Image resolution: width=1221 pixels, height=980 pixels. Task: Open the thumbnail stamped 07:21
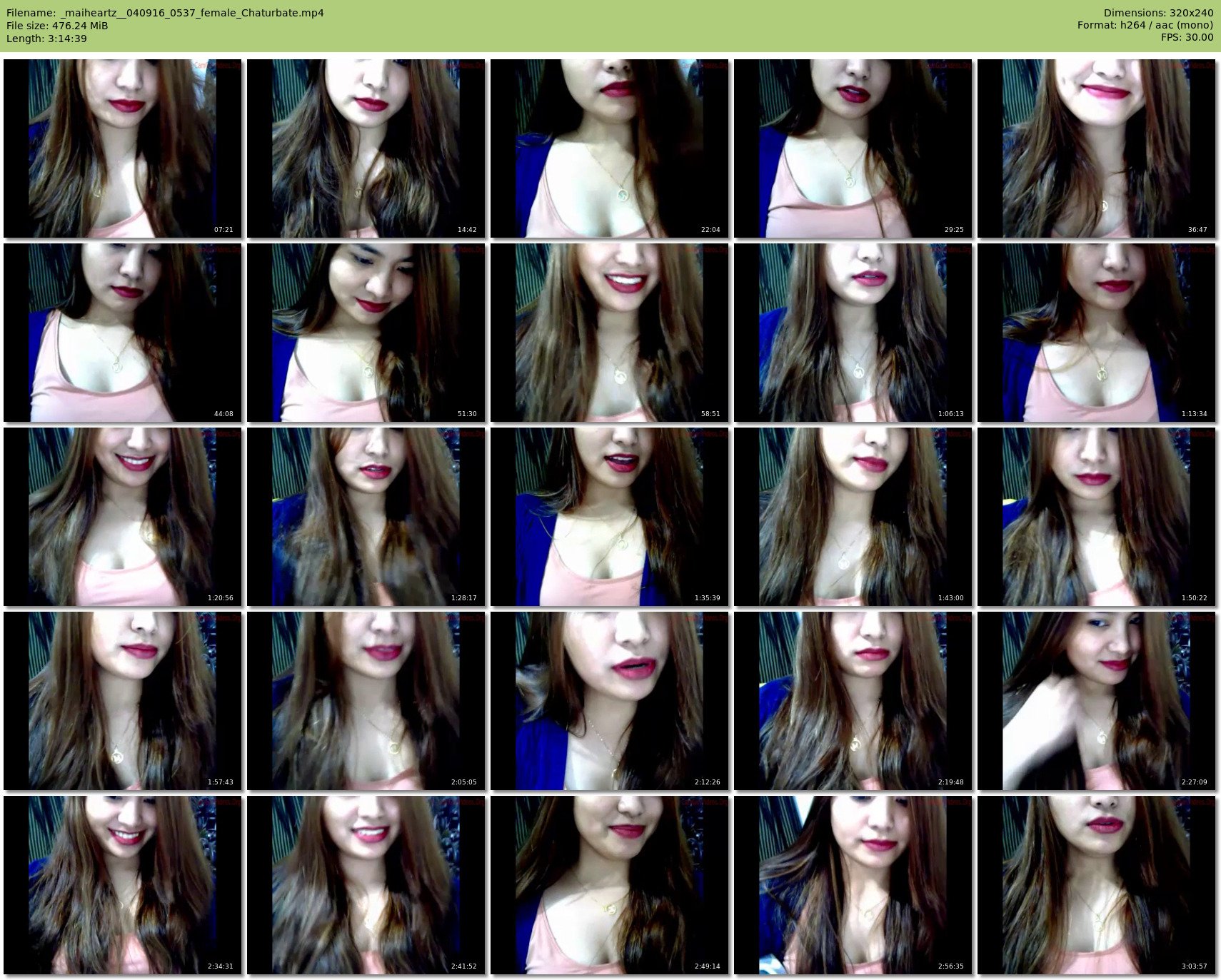(122, 148)
